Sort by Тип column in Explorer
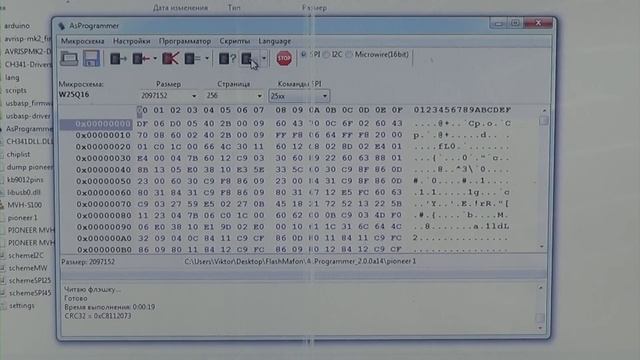The height and width of the screenshot is (360, 640). click(234, 8)
